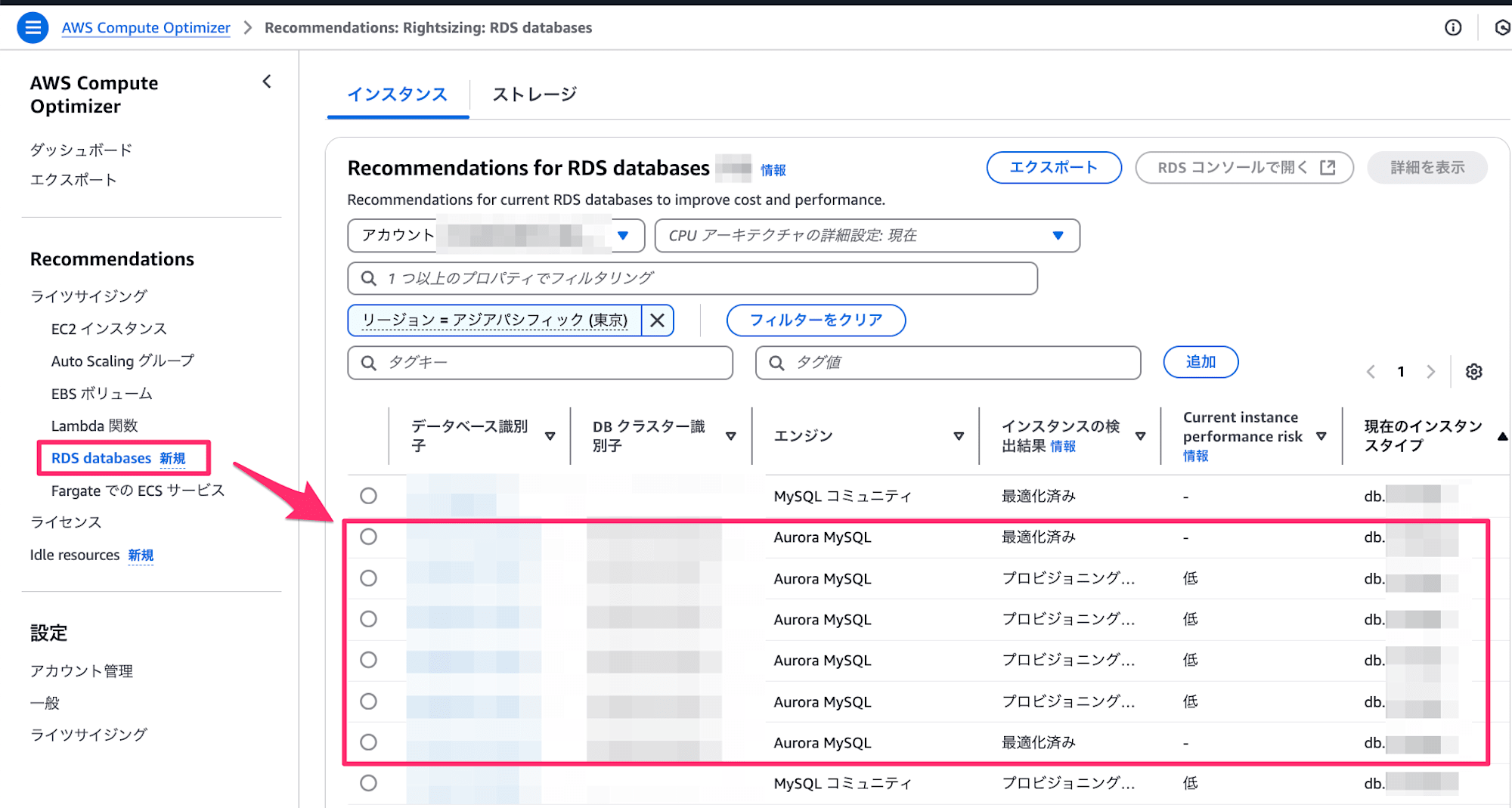This screenshot has height=808, width=1512.
Task: Open the アカウント dropdown
Action: tap(496, 236)
